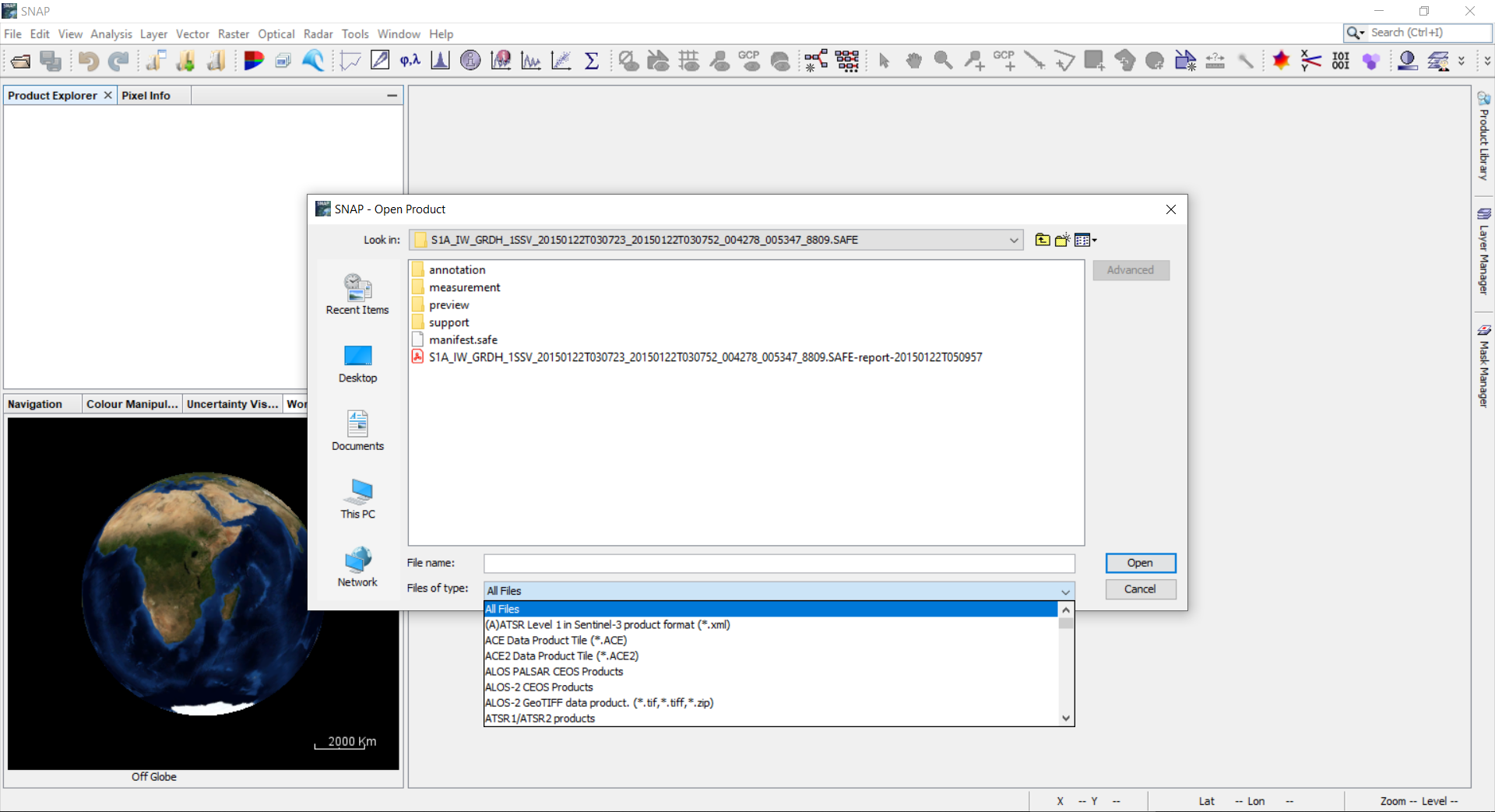This screenshot has height=812, width=1495.
Task: Go to Documents location in dialog
Action: (x=357, y=431)
